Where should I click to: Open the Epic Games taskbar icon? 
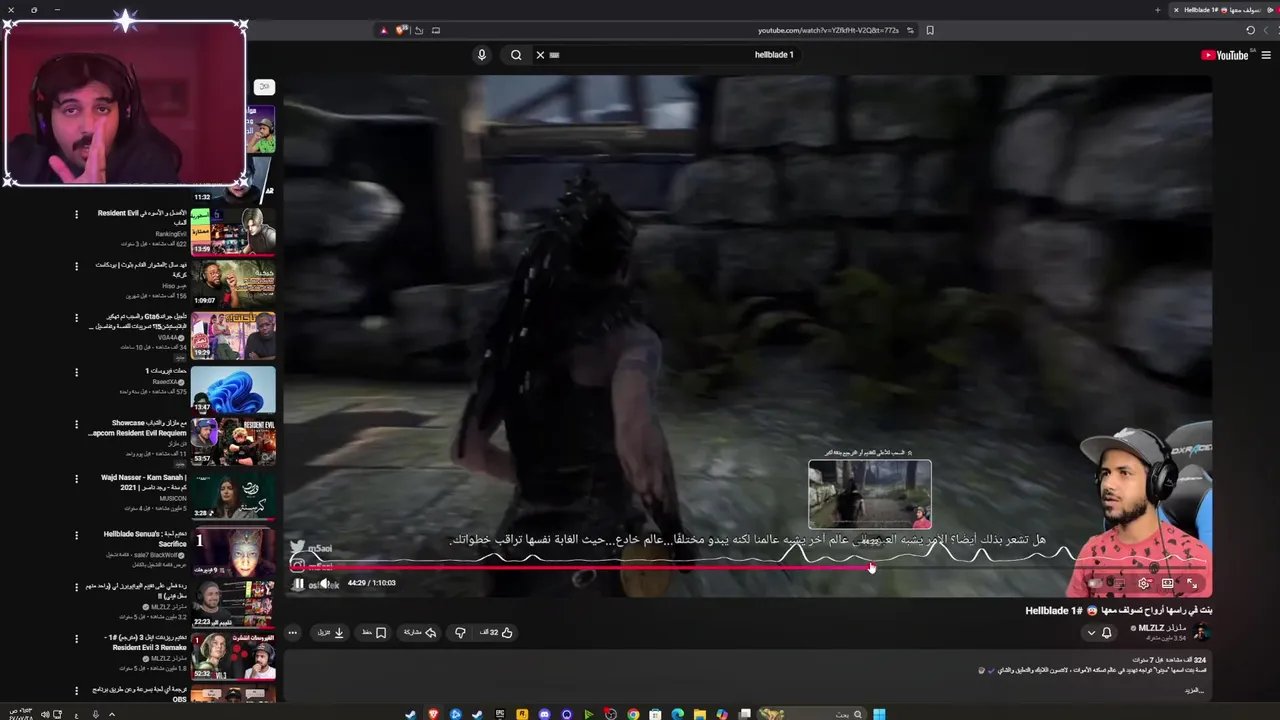click(500, 714)
